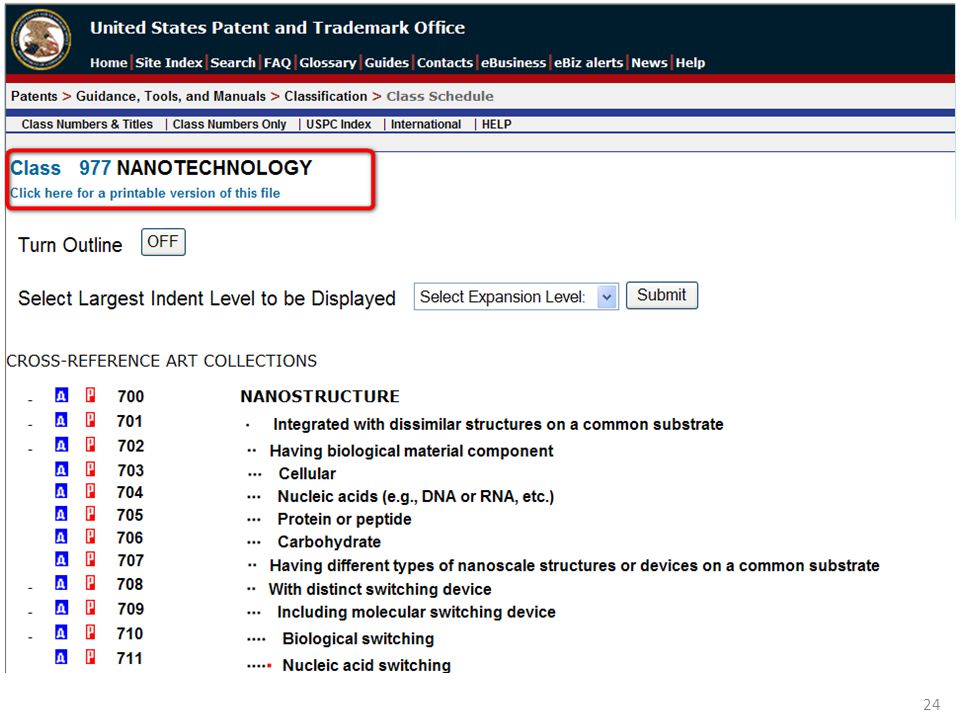Open red P icon for subclass 702

[x=90, y=444]
